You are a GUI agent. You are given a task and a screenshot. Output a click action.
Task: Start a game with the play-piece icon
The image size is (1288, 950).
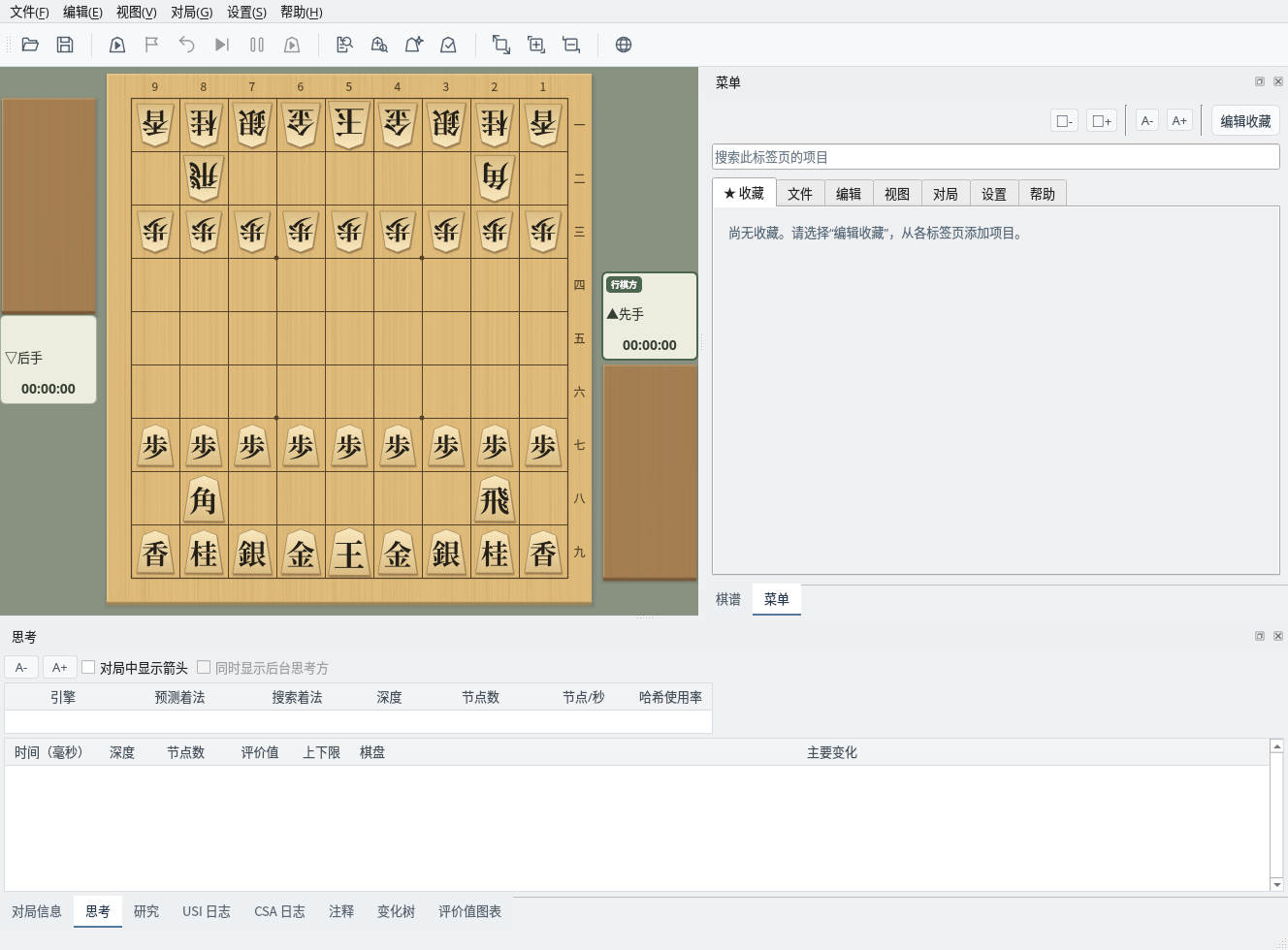pos(117,45)
